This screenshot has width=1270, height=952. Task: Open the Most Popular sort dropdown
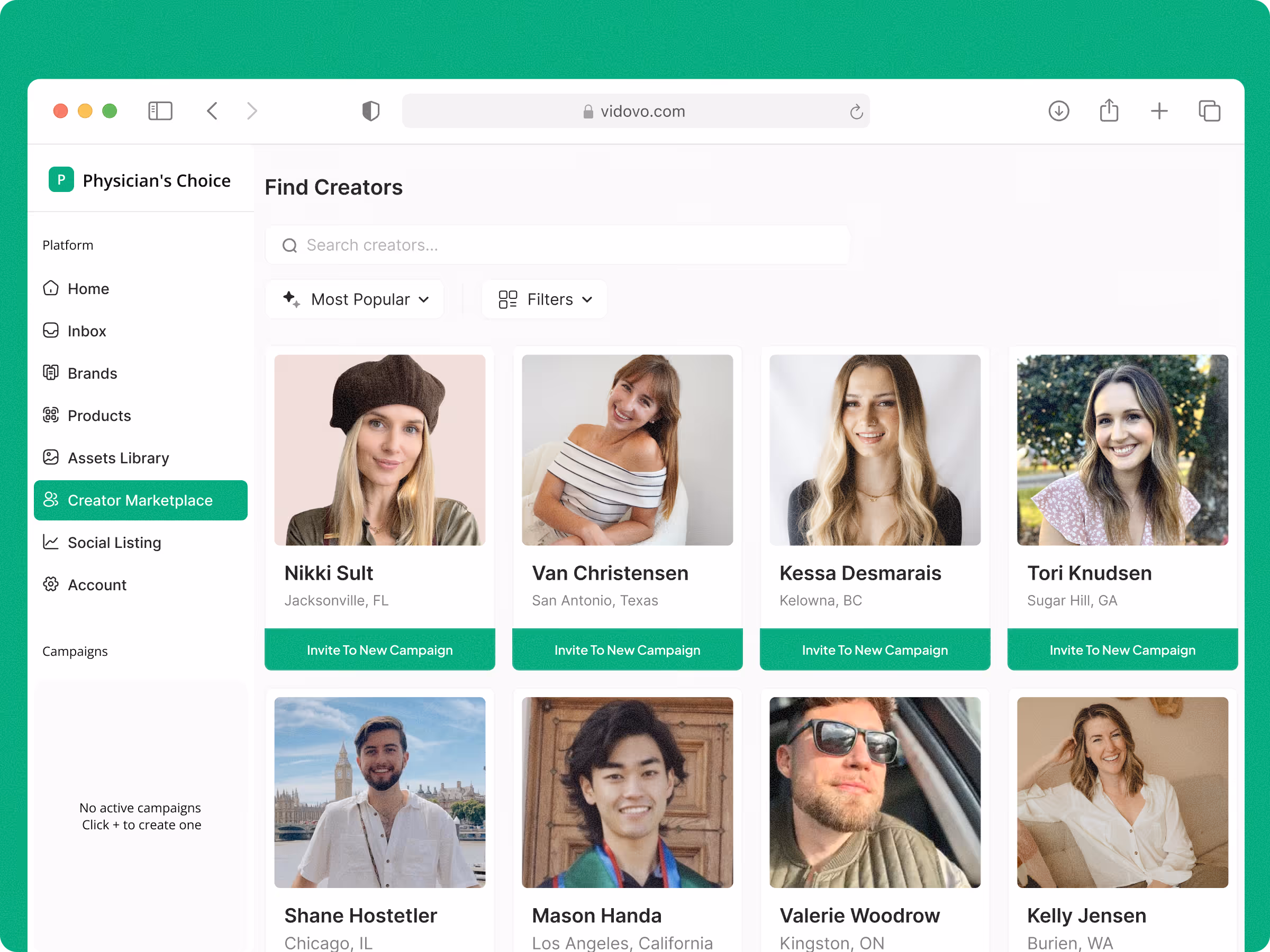click(x=355, y=299)
